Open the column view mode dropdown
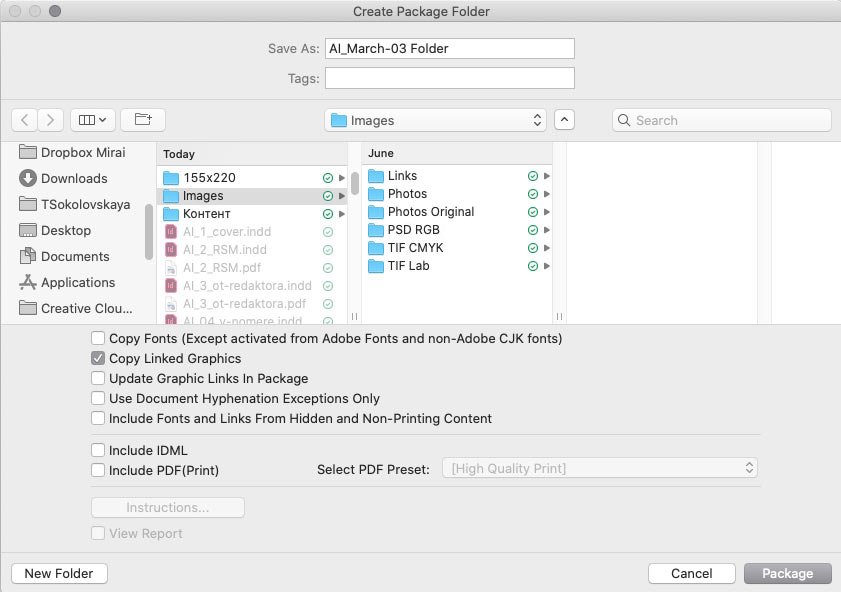This screenshot has height=592, width=841. (x=92, y=120)
